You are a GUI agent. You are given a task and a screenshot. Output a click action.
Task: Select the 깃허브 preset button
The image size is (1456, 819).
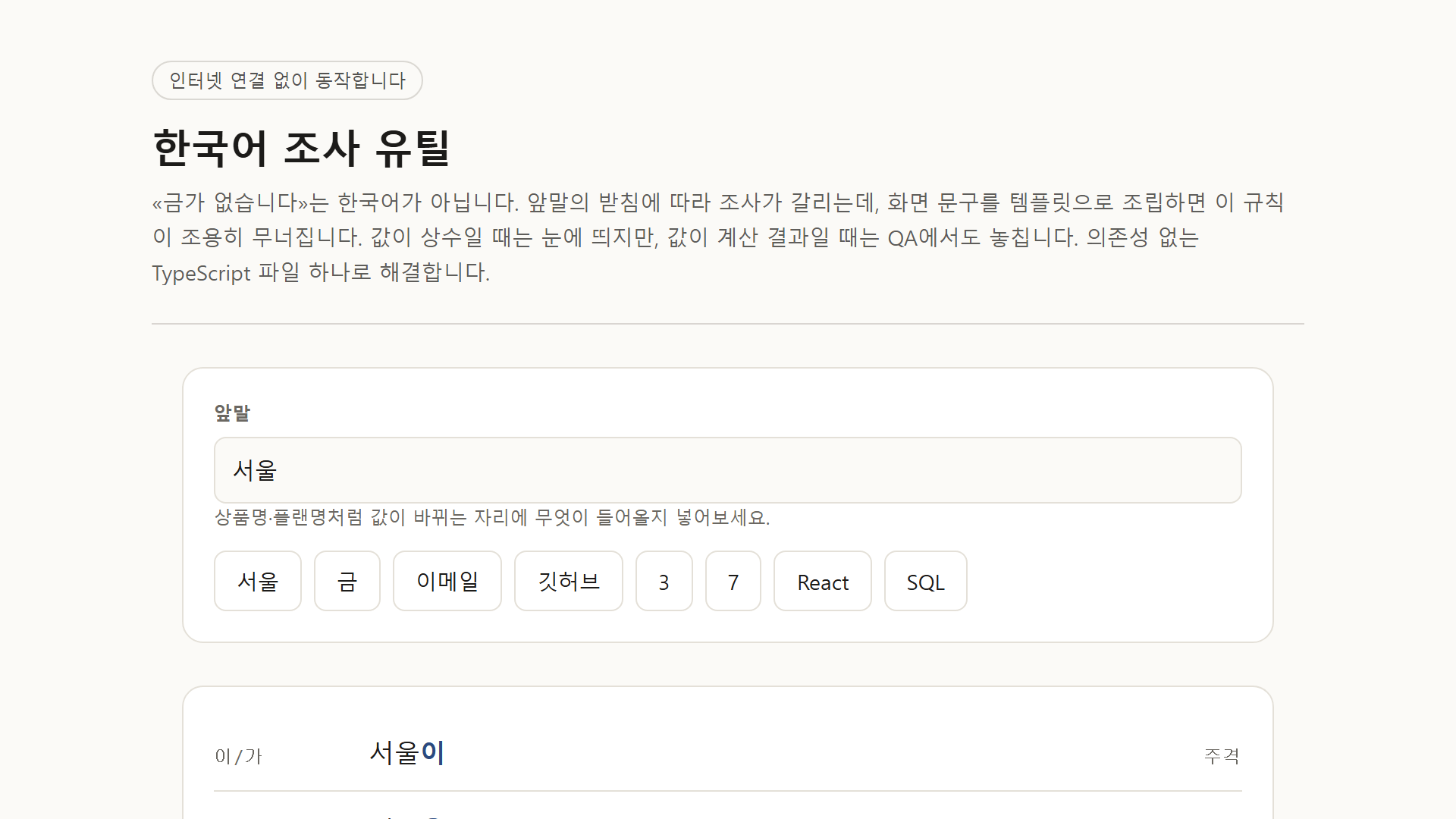tap(569, 581)
